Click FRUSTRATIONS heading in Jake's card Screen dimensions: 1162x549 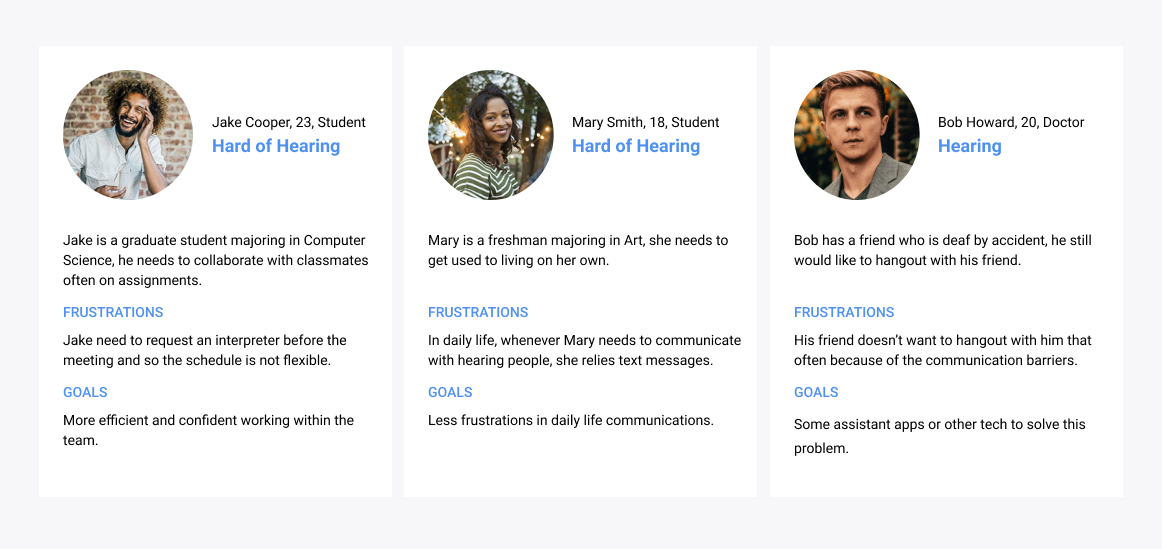(x=113, y=312)
